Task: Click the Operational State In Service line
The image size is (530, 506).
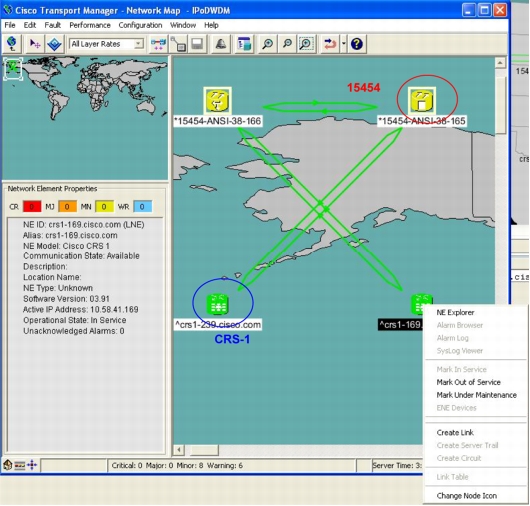Action: click(x=74, y=320)
